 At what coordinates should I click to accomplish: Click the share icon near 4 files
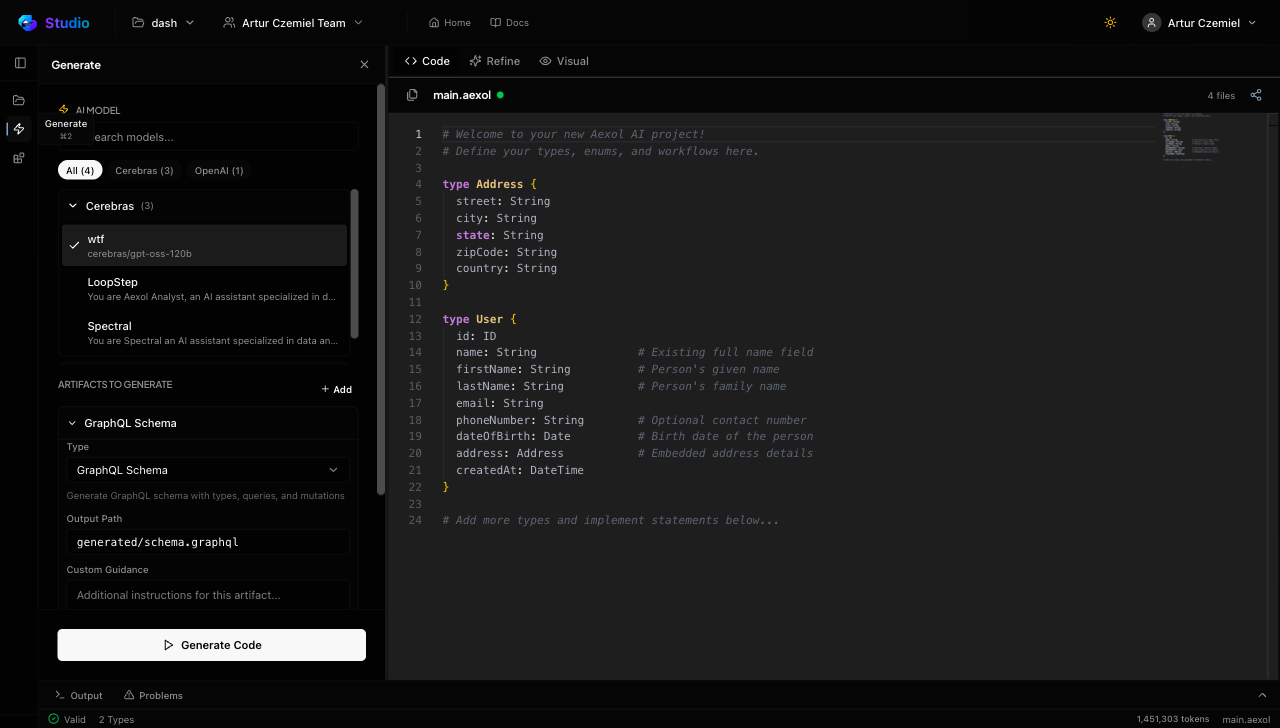(x=1256, y=96)
